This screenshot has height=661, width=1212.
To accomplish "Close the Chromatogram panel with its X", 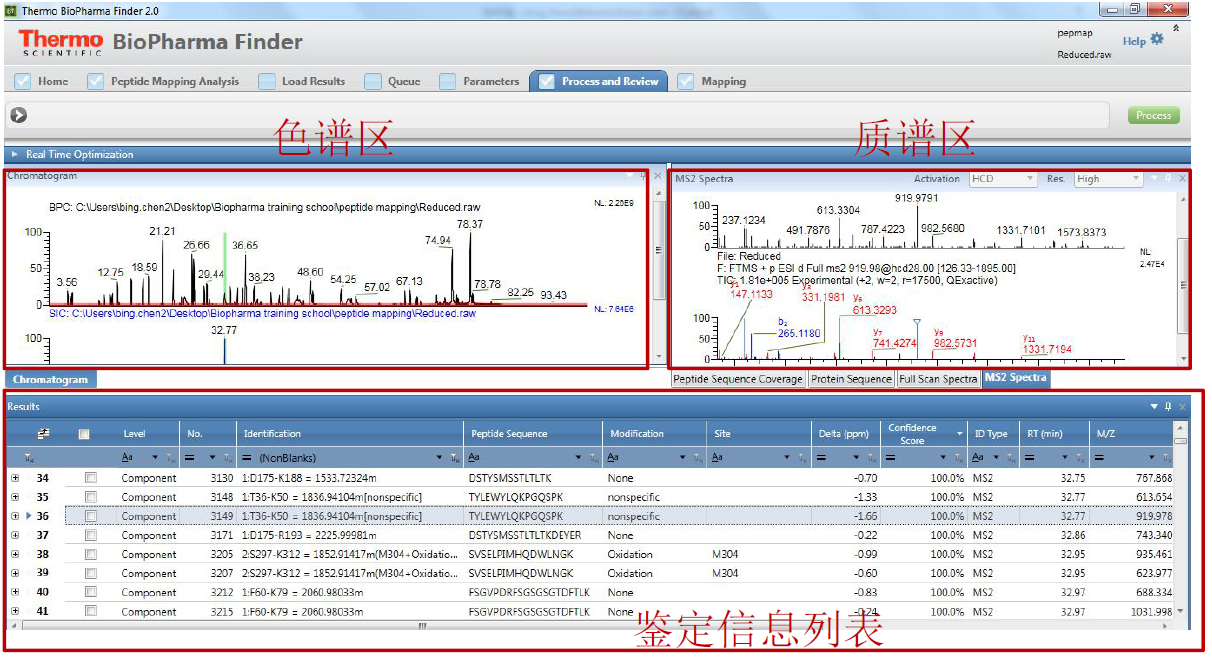I will (657, 176).
